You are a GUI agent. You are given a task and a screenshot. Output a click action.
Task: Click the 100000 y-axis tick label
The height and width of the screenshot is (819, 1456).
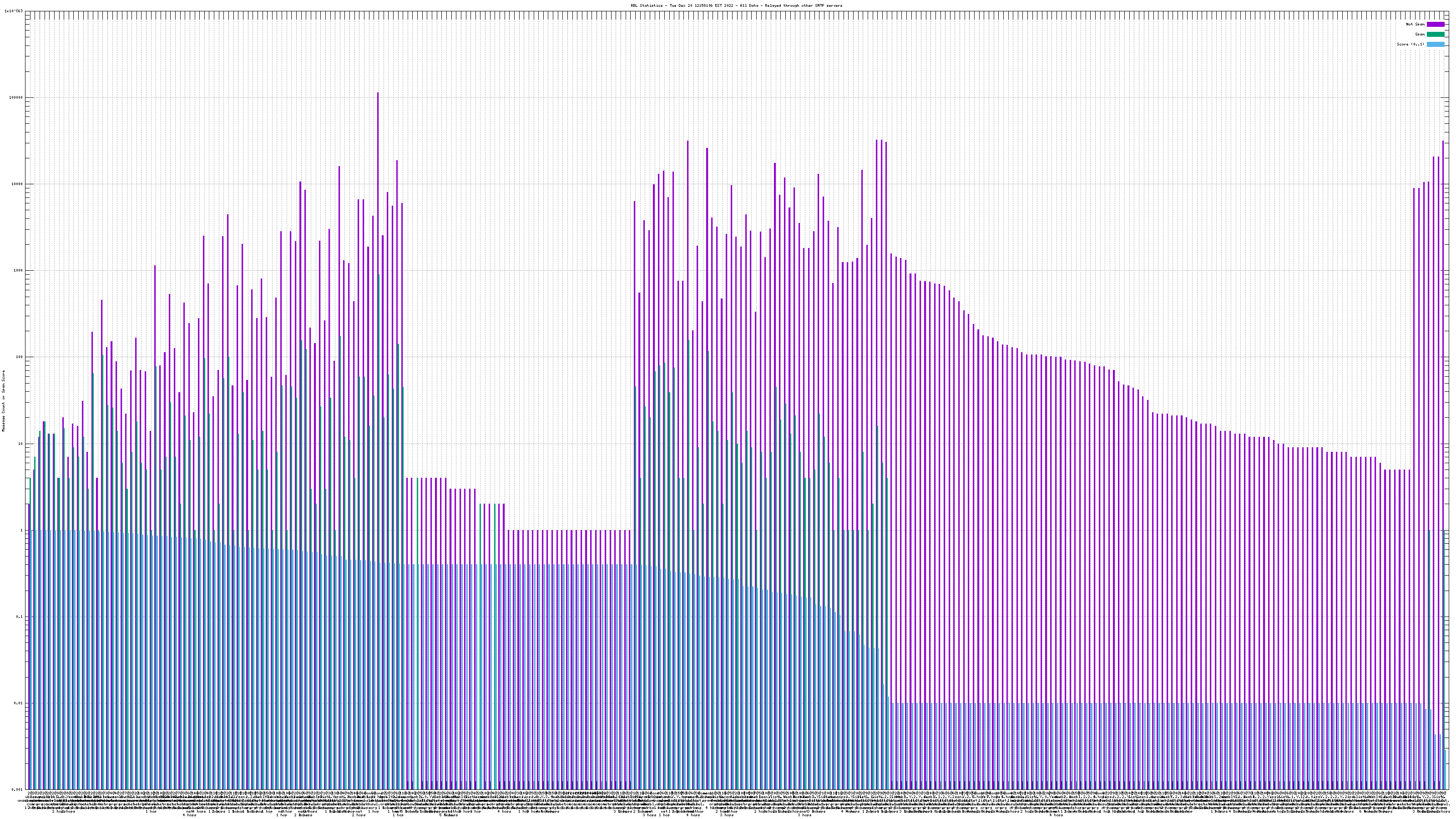[x=17, y=97]
